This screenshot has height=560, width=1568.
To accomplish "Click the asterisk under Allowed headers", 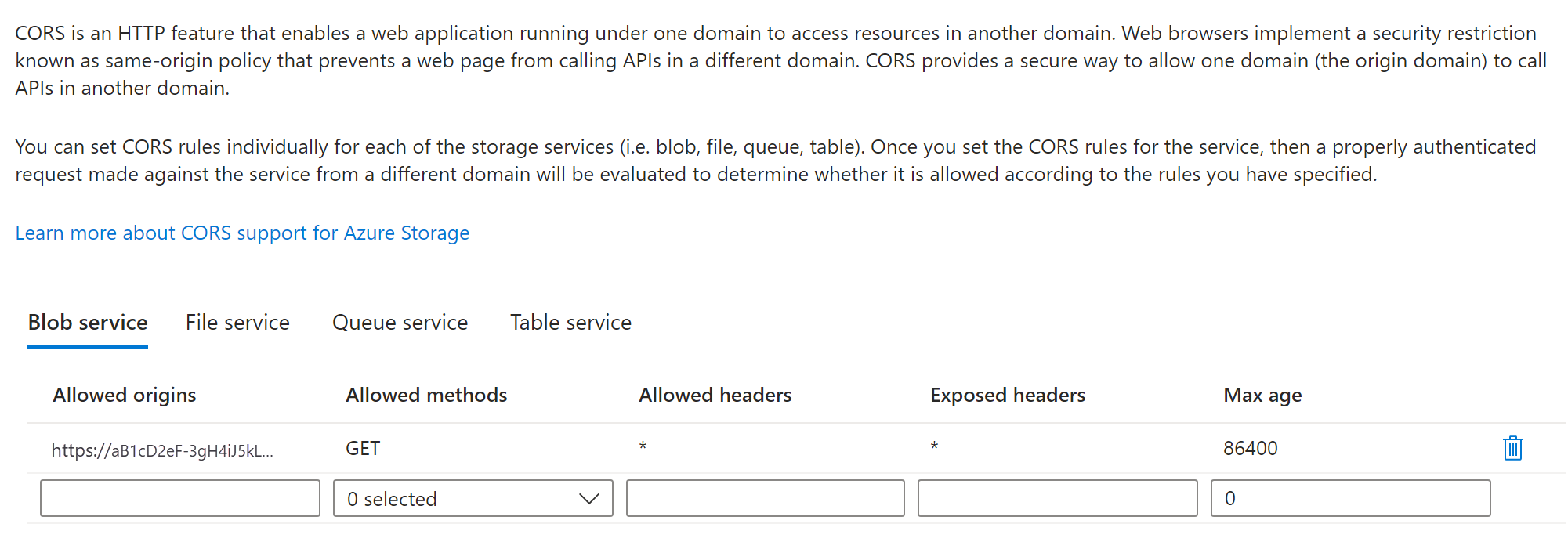I will [x=643, y=447].
